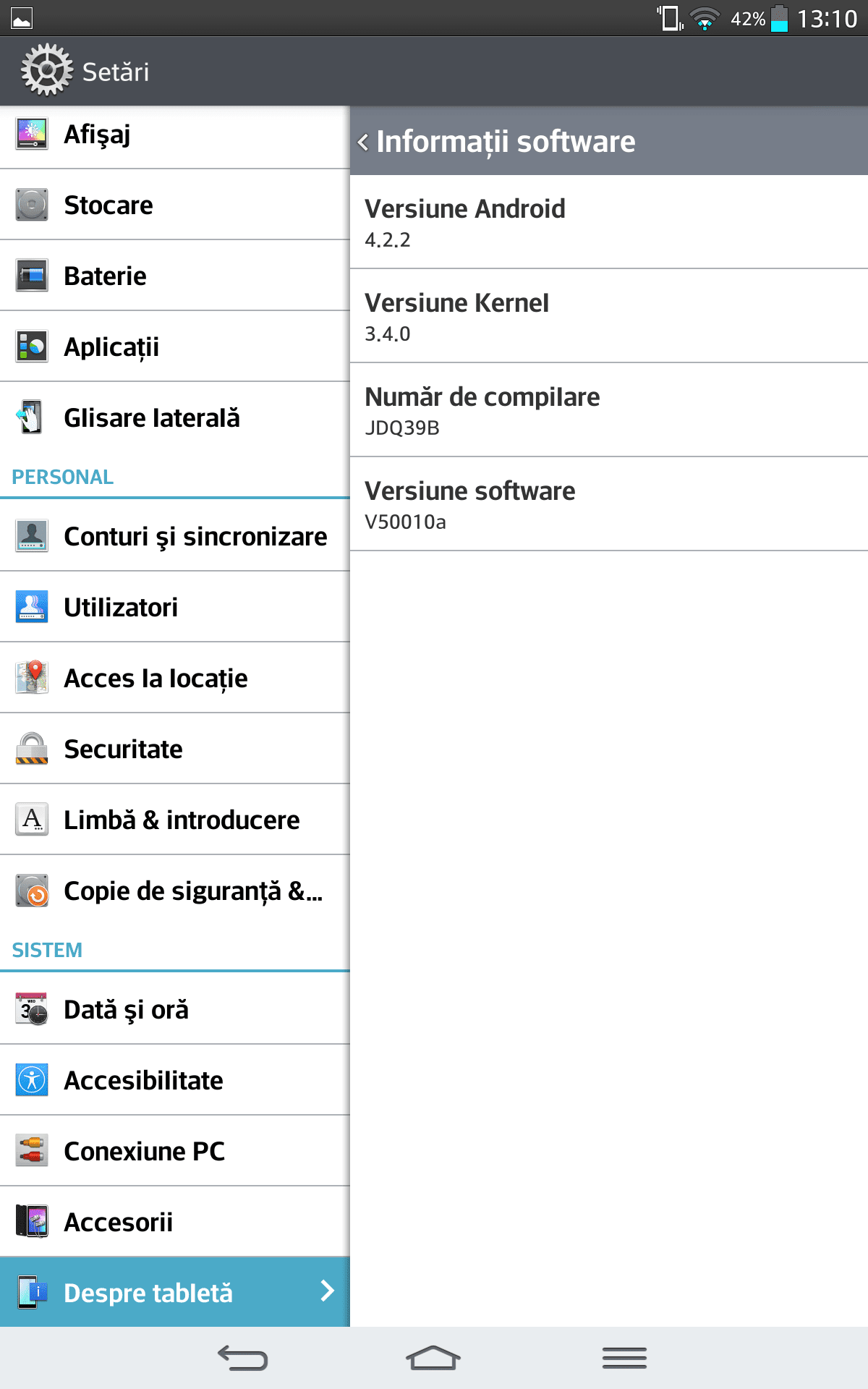Tap the Acces la locaţie map icon
This screenshot has height=1389, width=868.
pyautogui.click(x=32, y=678)
